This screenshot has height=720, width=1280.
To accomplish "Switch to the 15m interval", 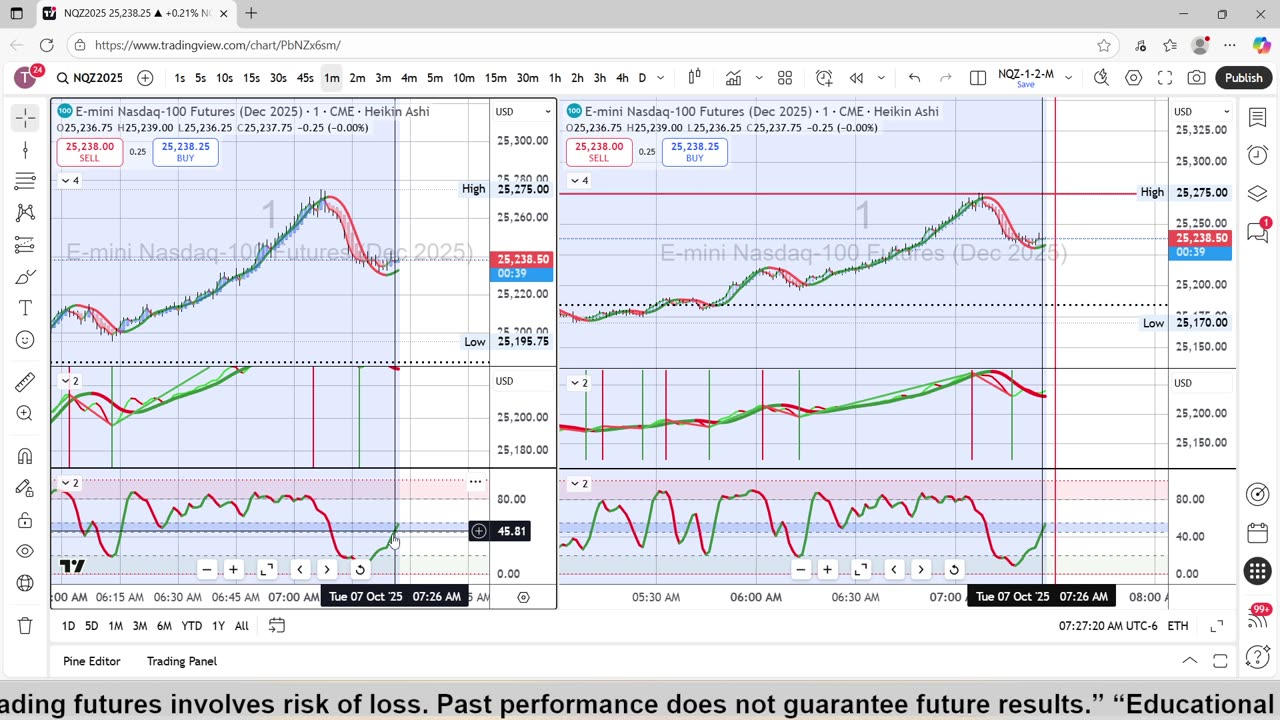I will [x=495, y=78].
